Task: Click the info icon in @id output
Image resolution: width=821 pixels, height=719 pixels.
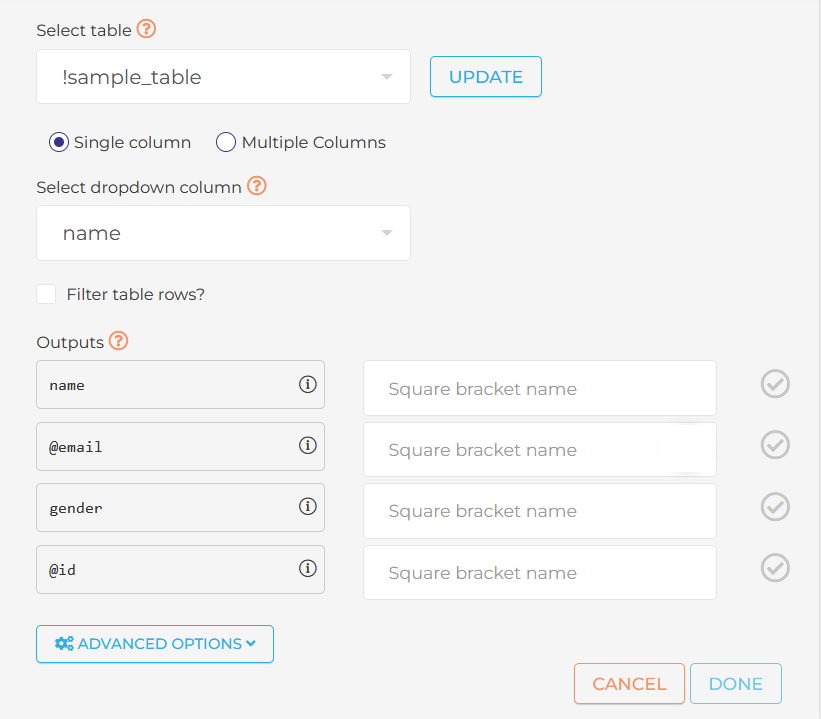Action: click(x=308, y=568)
